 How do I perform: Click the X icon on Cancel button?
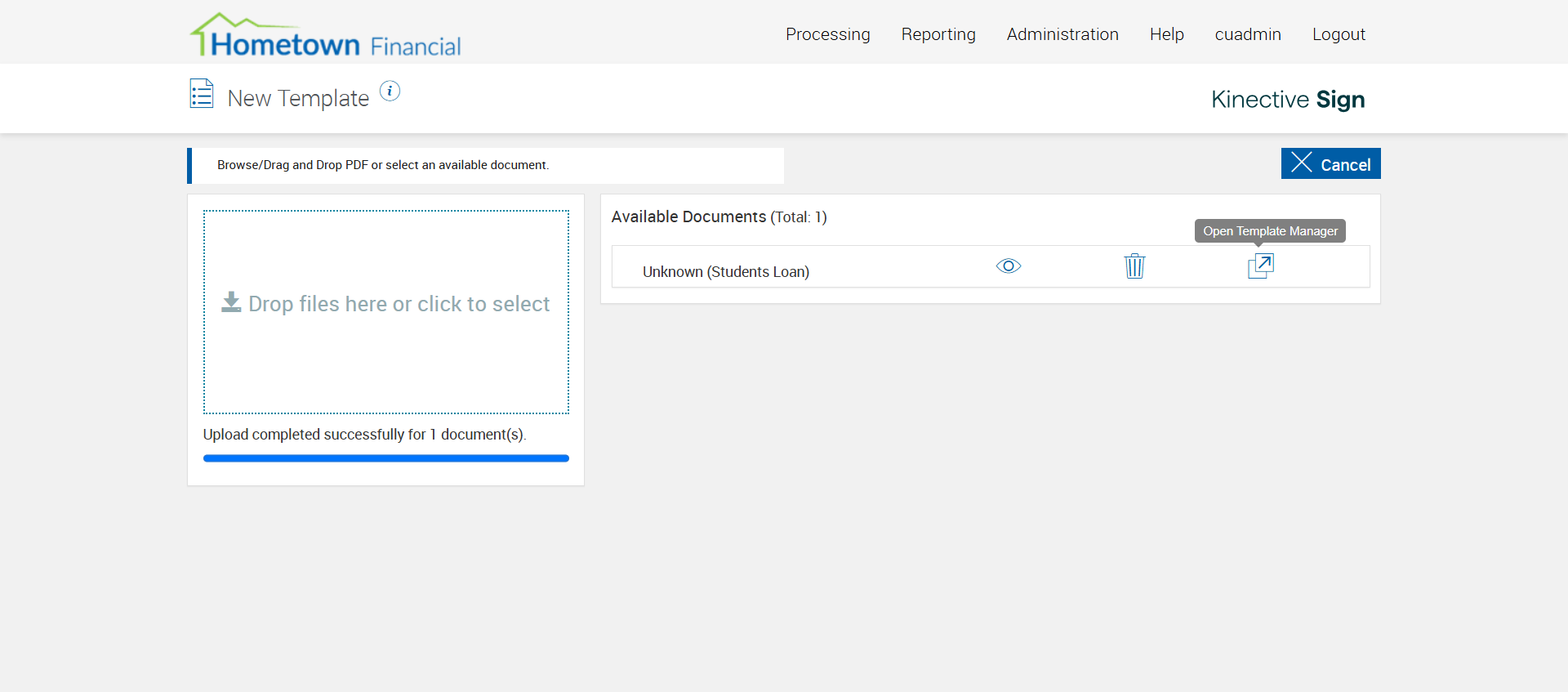[1302, 163]
